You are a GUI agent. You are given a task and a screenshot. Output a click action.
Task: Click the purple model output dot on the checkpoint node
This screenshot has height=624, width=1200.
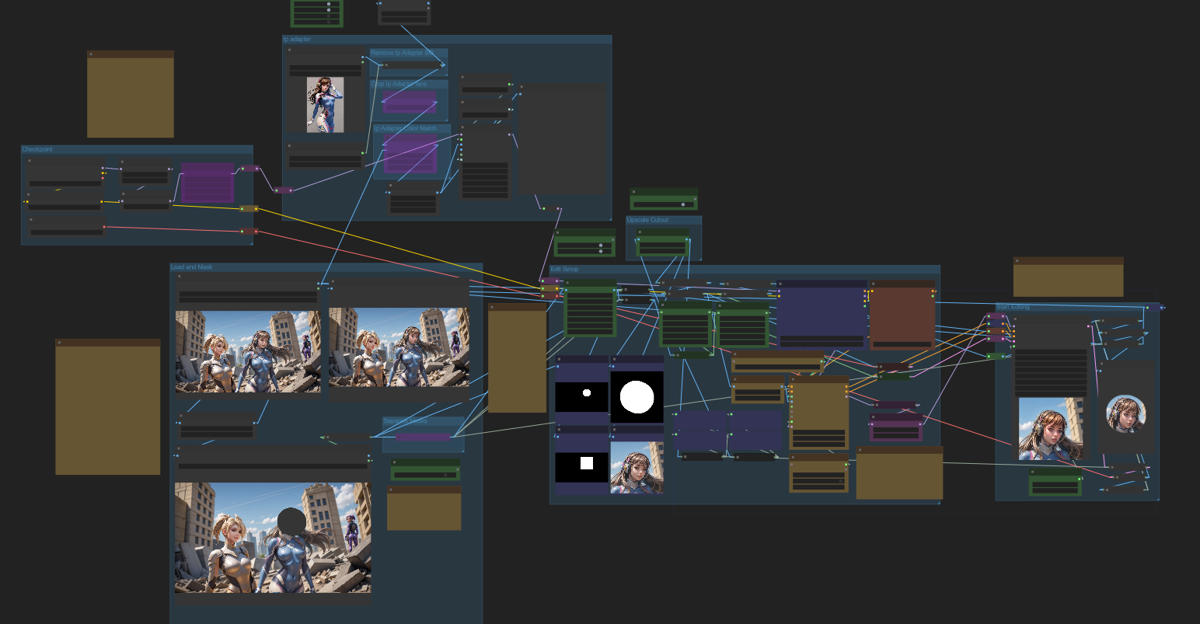[x=103, y=168]
